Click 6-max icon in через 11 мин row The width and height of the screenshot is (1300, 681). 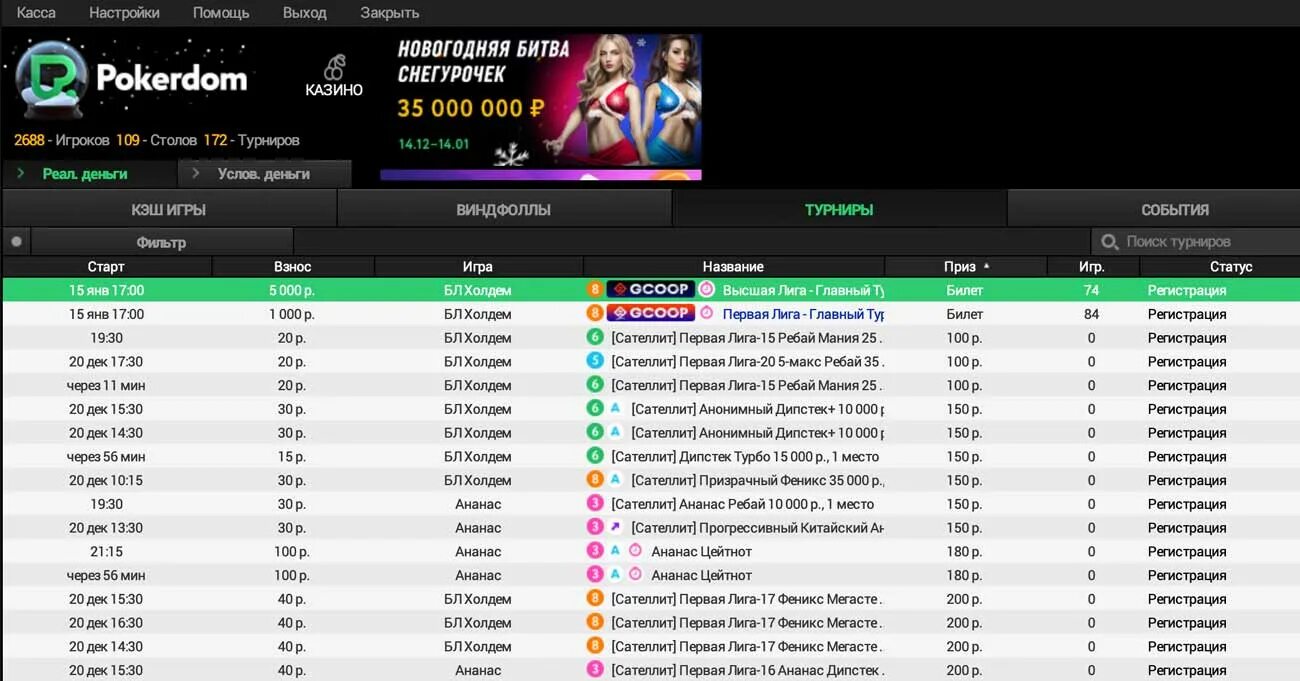pyautogui.click(x=595, y=385)
